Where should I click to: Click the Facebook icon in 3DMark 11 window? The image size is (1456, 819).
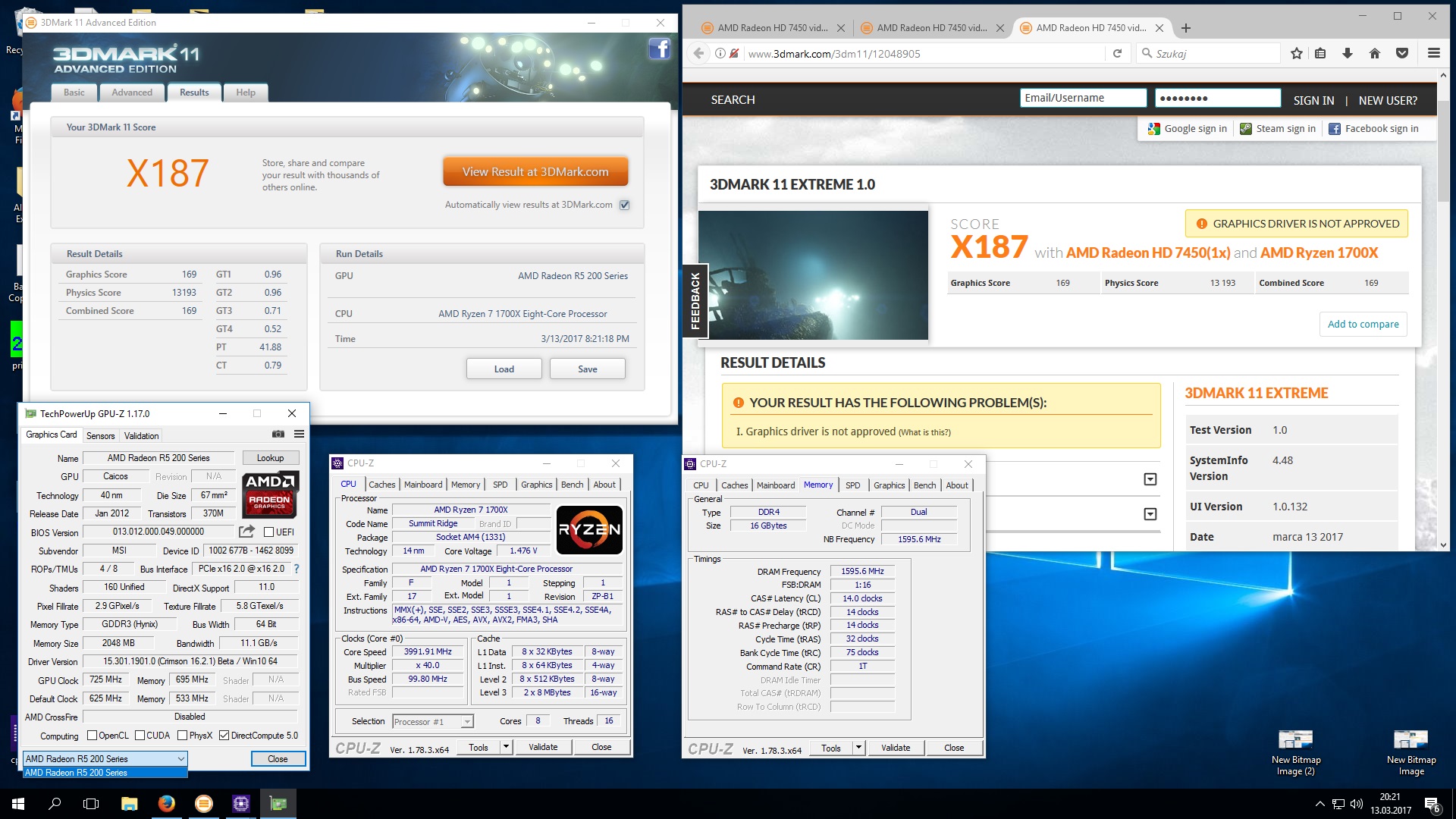pos(659,49)
